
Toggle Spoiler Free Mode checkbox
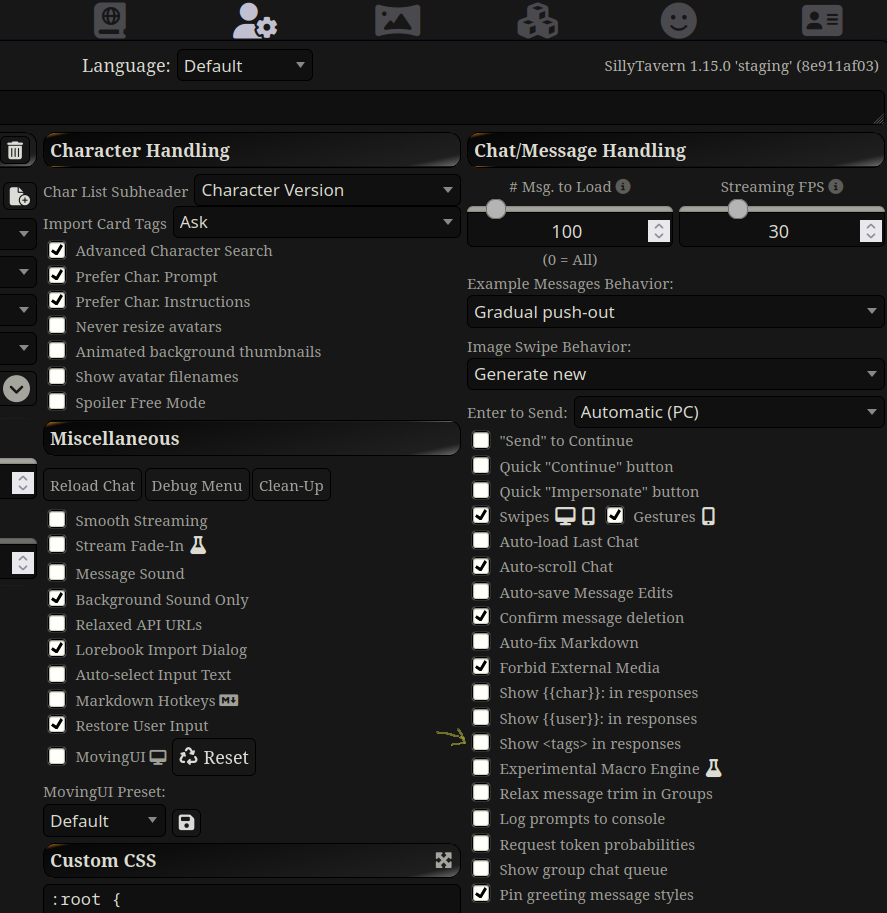tap(57, 401)
